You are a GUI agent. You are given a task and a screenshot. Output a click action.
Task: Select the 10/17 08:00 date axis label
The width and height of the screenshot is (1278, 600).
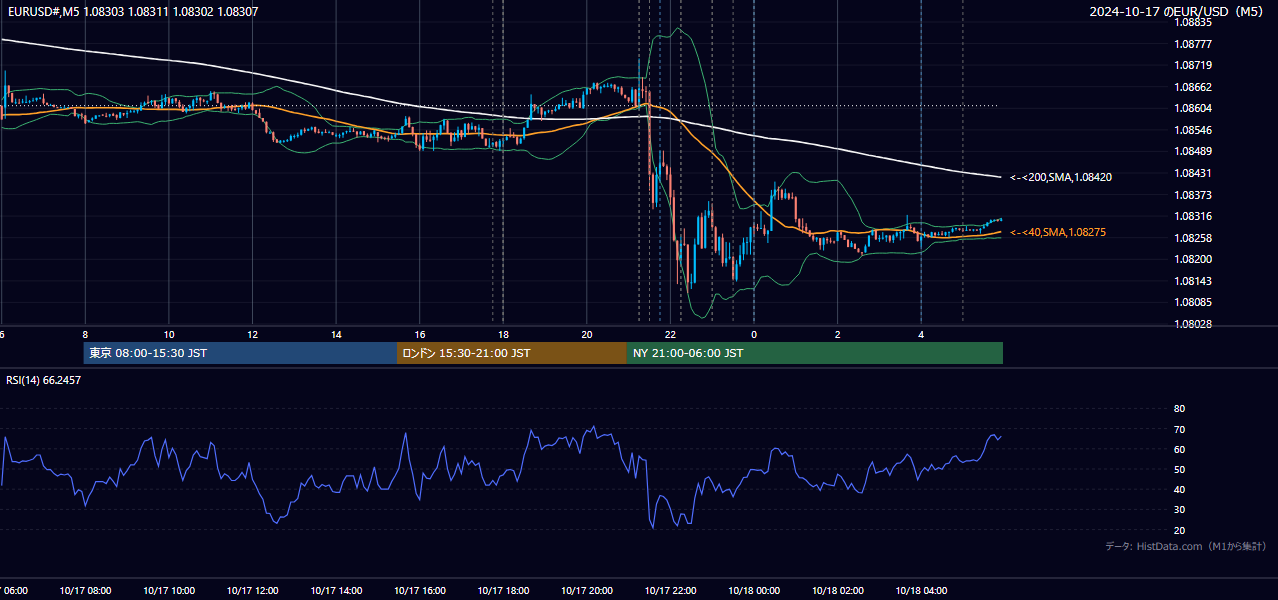click(85, 591)
